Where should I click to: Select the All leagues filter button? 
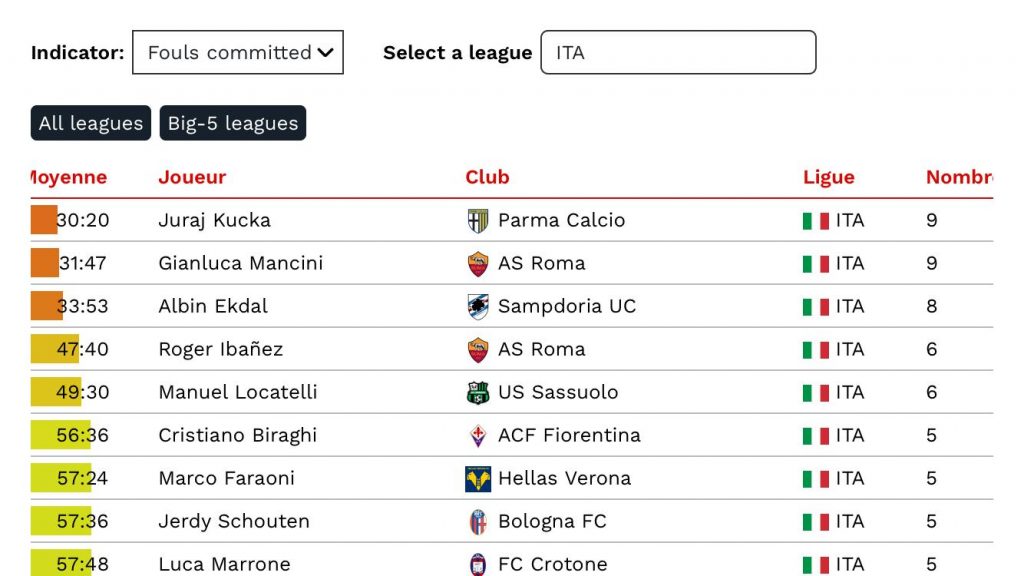point(91,123)
